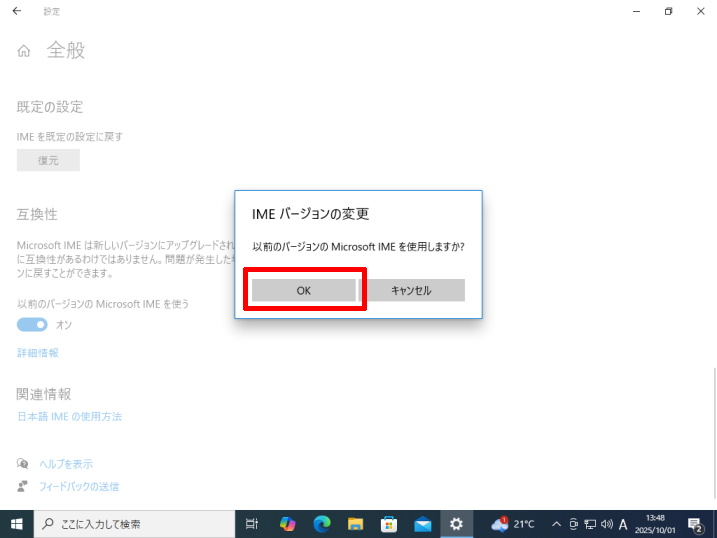Click OK in the IME version dialog

(x=304, y=290)
